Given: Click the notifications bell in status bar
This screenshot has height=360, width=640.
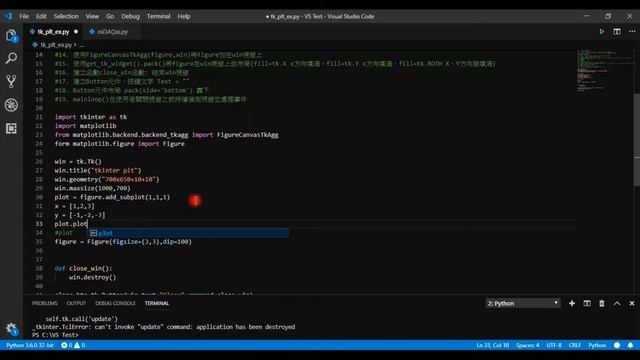Looking at the screenshot, I should pyautogui.click(x=631, y=345).
